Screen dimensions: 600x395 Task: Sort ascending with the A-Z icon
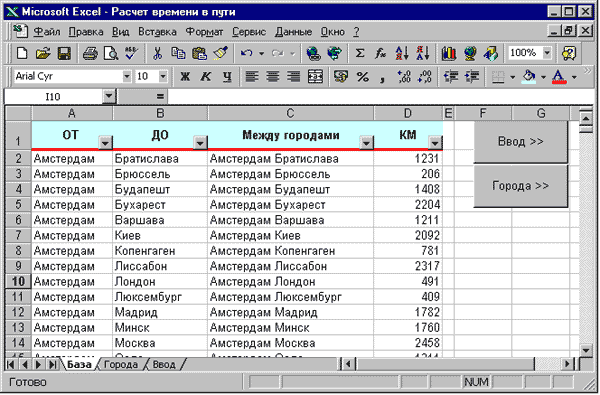(x=402, y=54)
